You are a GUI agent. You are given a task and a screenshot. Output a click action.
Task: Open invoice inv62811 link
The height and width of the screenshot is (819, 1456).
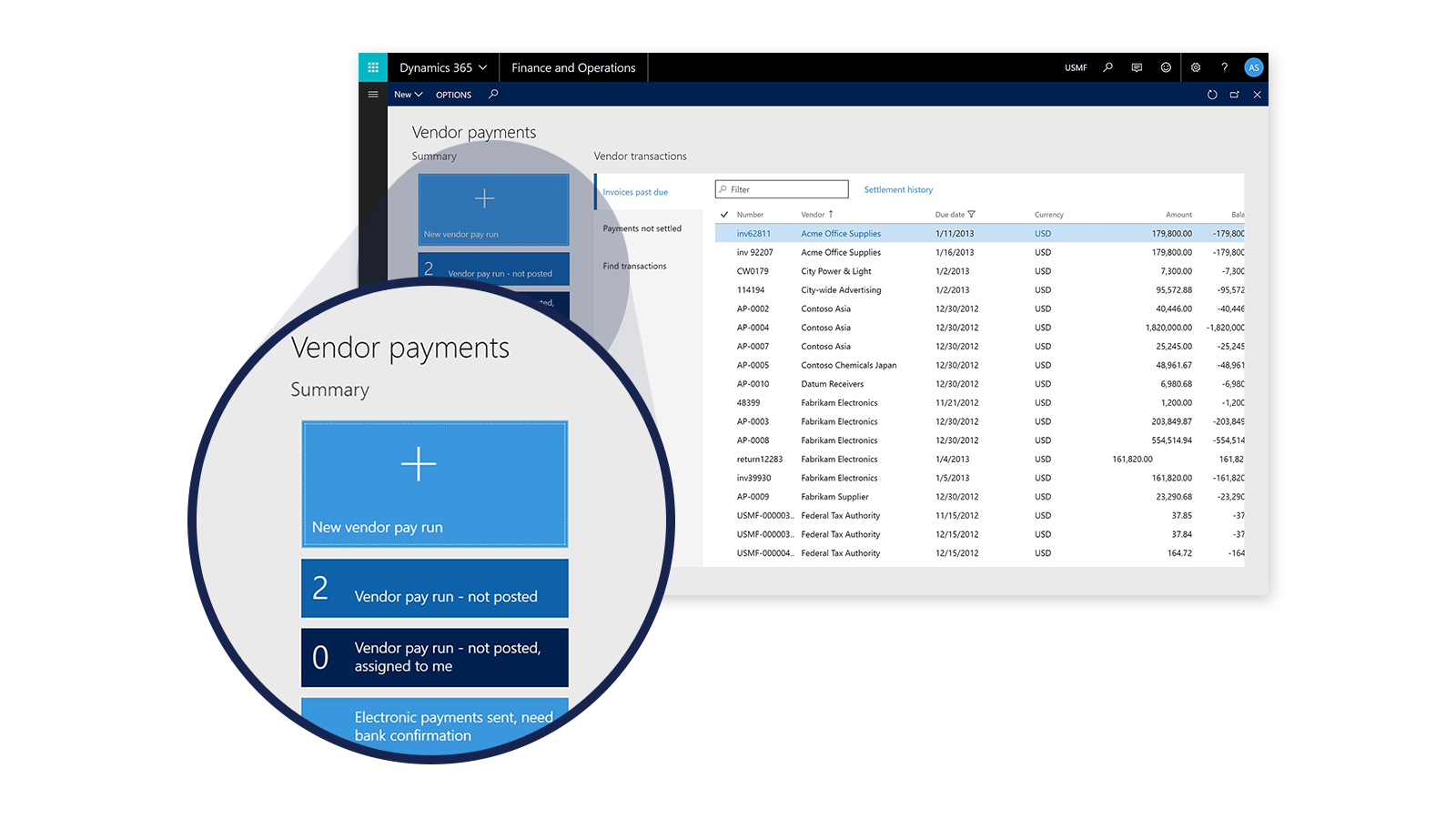point(753,234)
